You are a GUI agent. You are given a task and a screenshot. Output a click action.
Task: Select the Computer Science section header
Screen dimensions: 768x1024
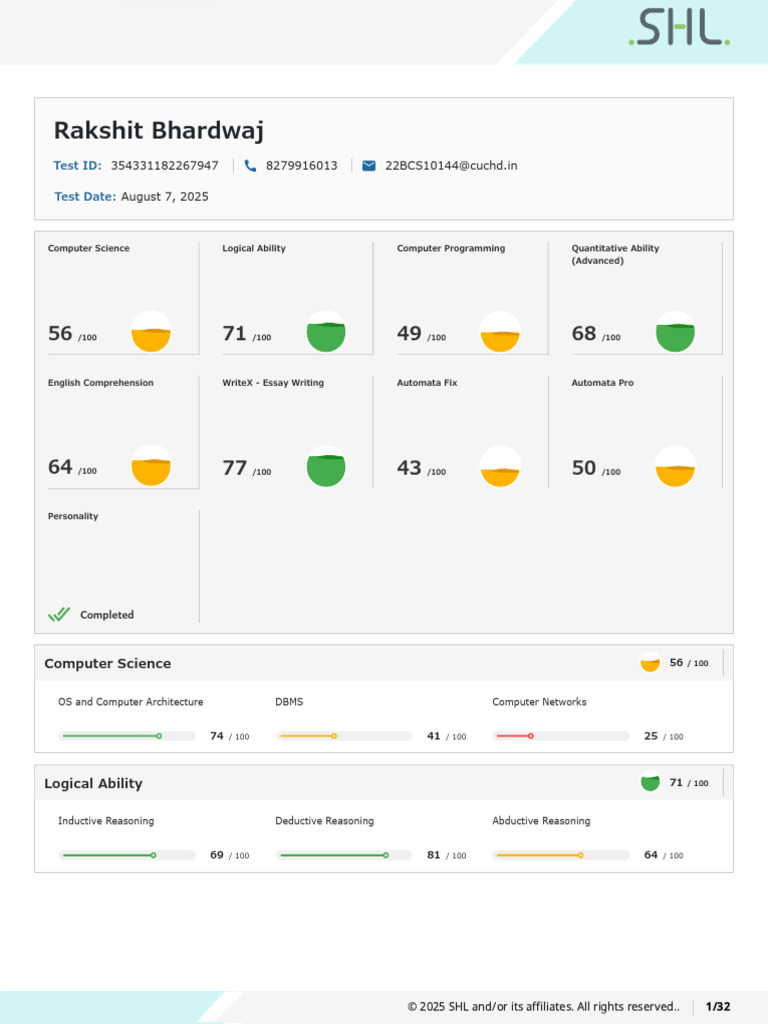(384, 664)
